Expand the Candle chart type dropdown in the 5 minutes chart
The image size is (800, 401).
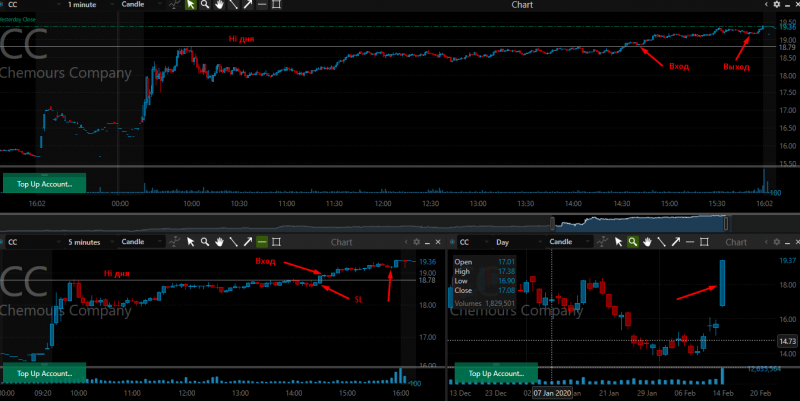tap(142, 242)
